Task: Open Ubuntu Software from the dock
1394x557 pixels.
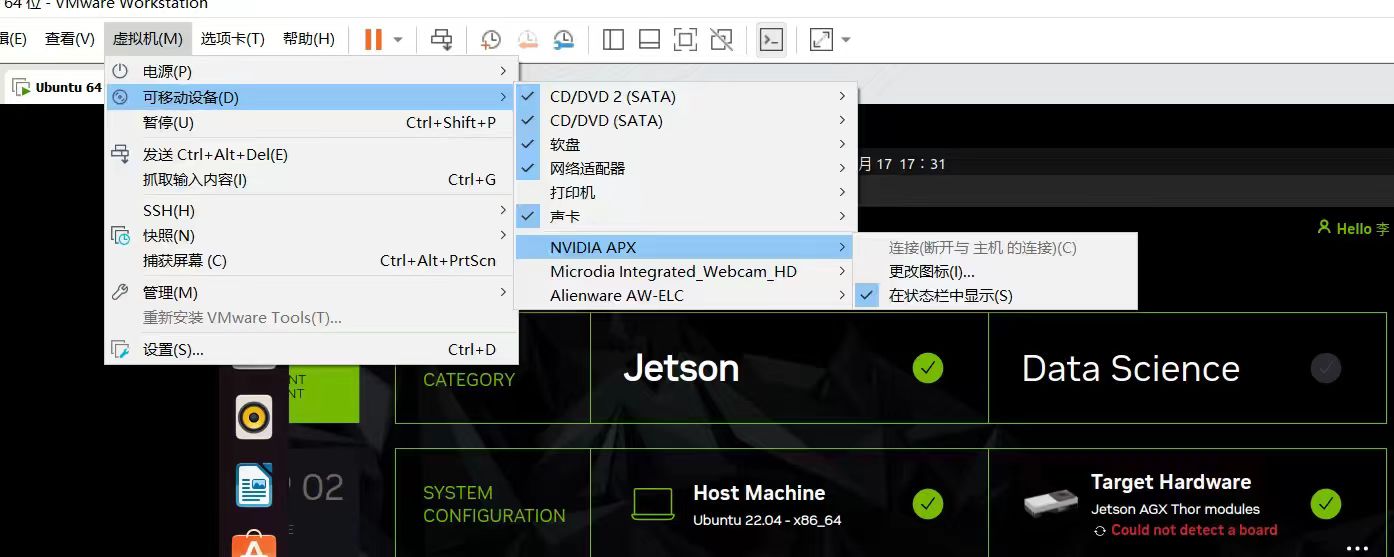Action: [254, 546]
